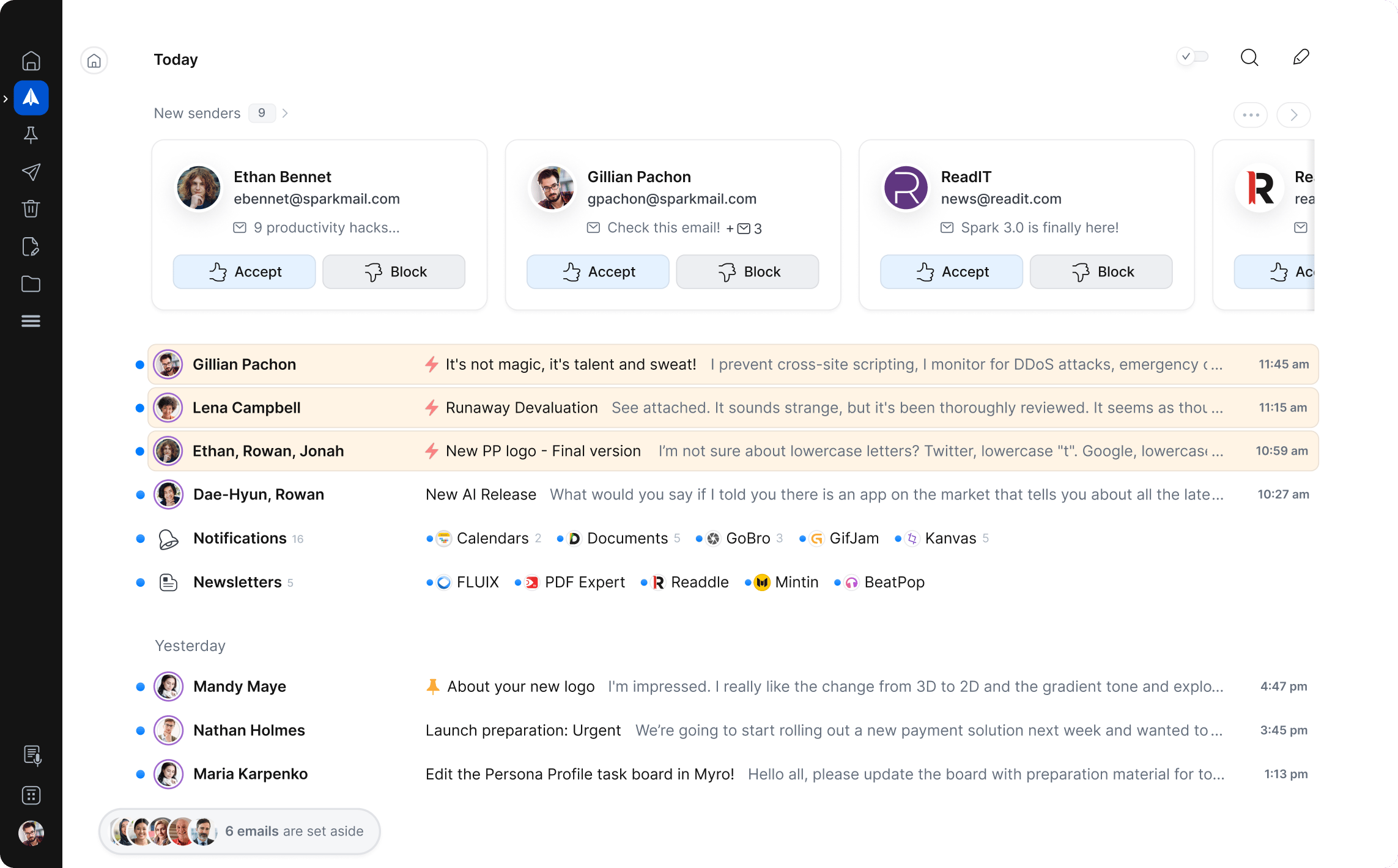Accept sender Ethan Bennet
This screenshot has height=868, width=1398.
244,272
